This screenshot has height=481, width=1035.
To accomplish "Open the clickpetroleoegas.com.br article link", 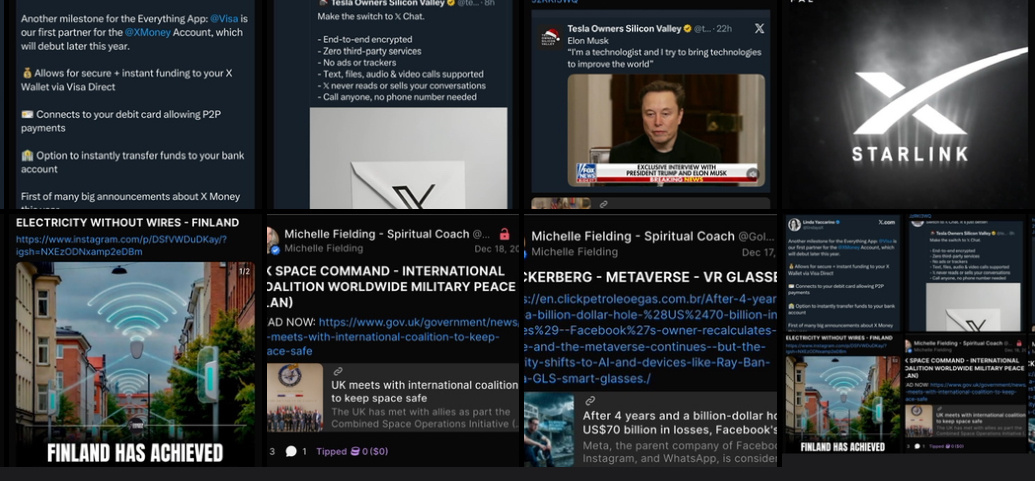I will [651, 338].
